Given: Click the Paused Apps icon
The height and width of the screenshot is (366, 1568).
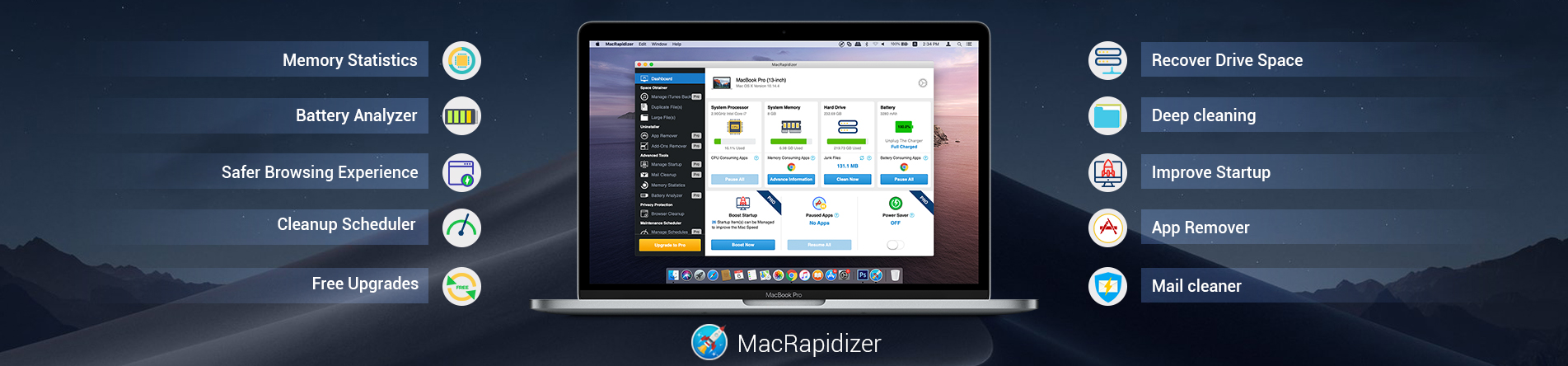Looking at the screenshot, I should tap(819, 203).
